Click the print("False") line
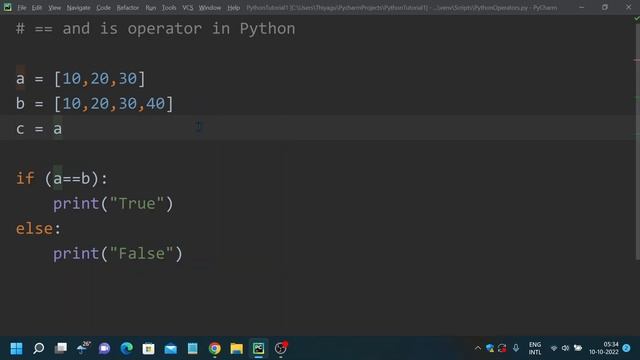The width and height of the screenshot is (640, 360). click(x=118, y=253)
